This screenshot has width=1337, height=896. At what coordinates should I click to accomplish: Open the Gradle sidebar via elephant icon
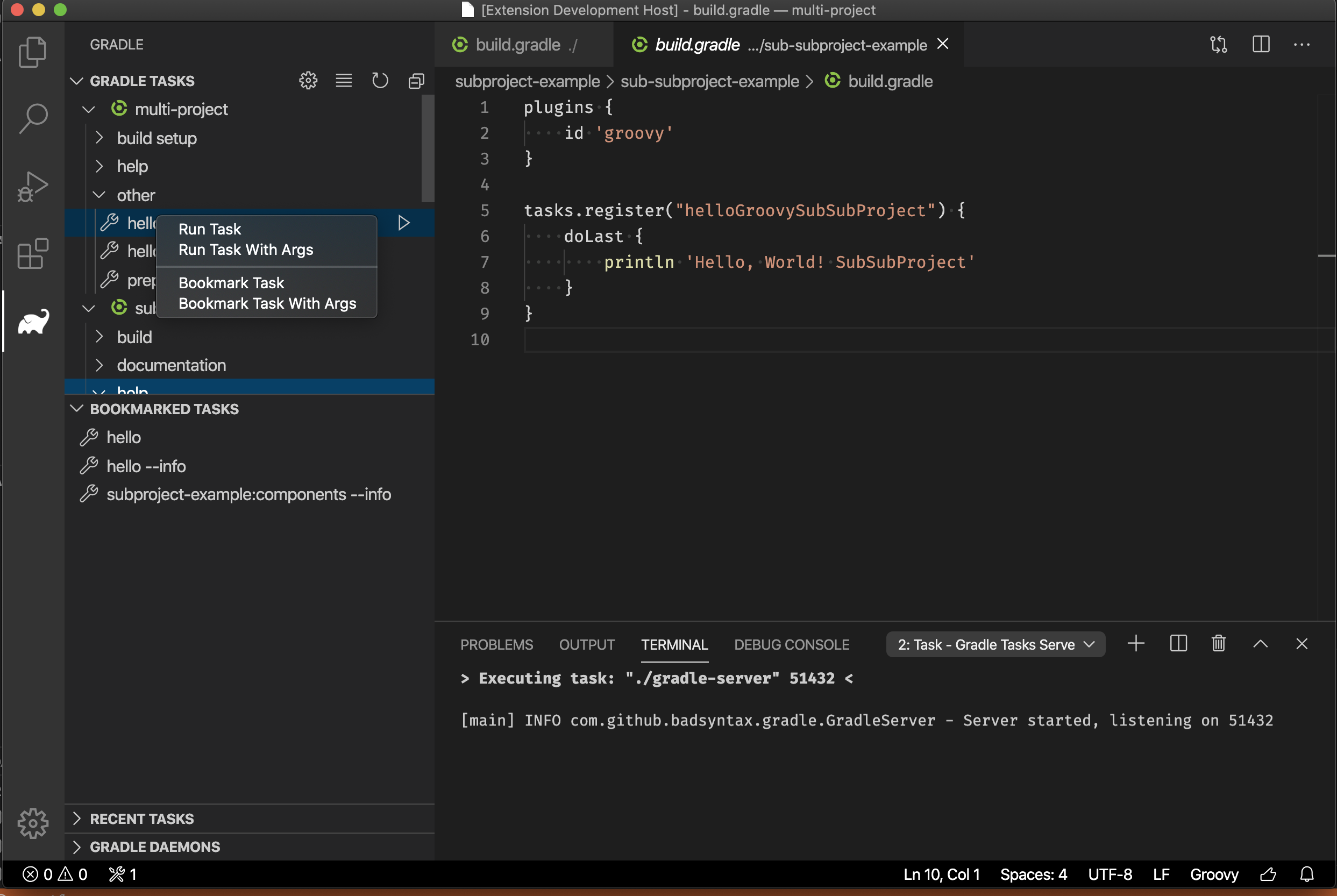(x=33, y=321)
